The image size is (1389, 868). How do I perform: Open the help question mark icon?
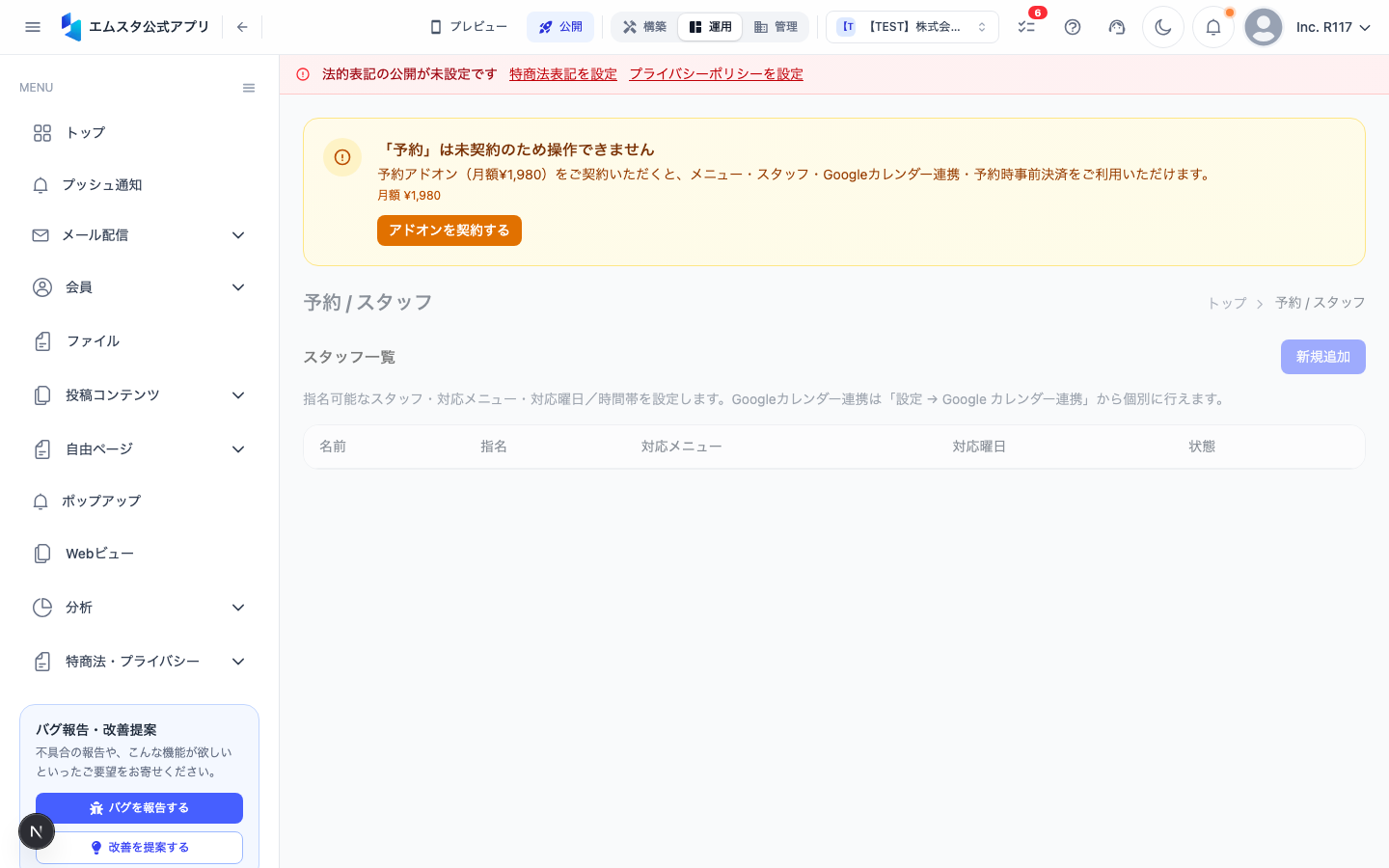click(x=1073, y=27)
